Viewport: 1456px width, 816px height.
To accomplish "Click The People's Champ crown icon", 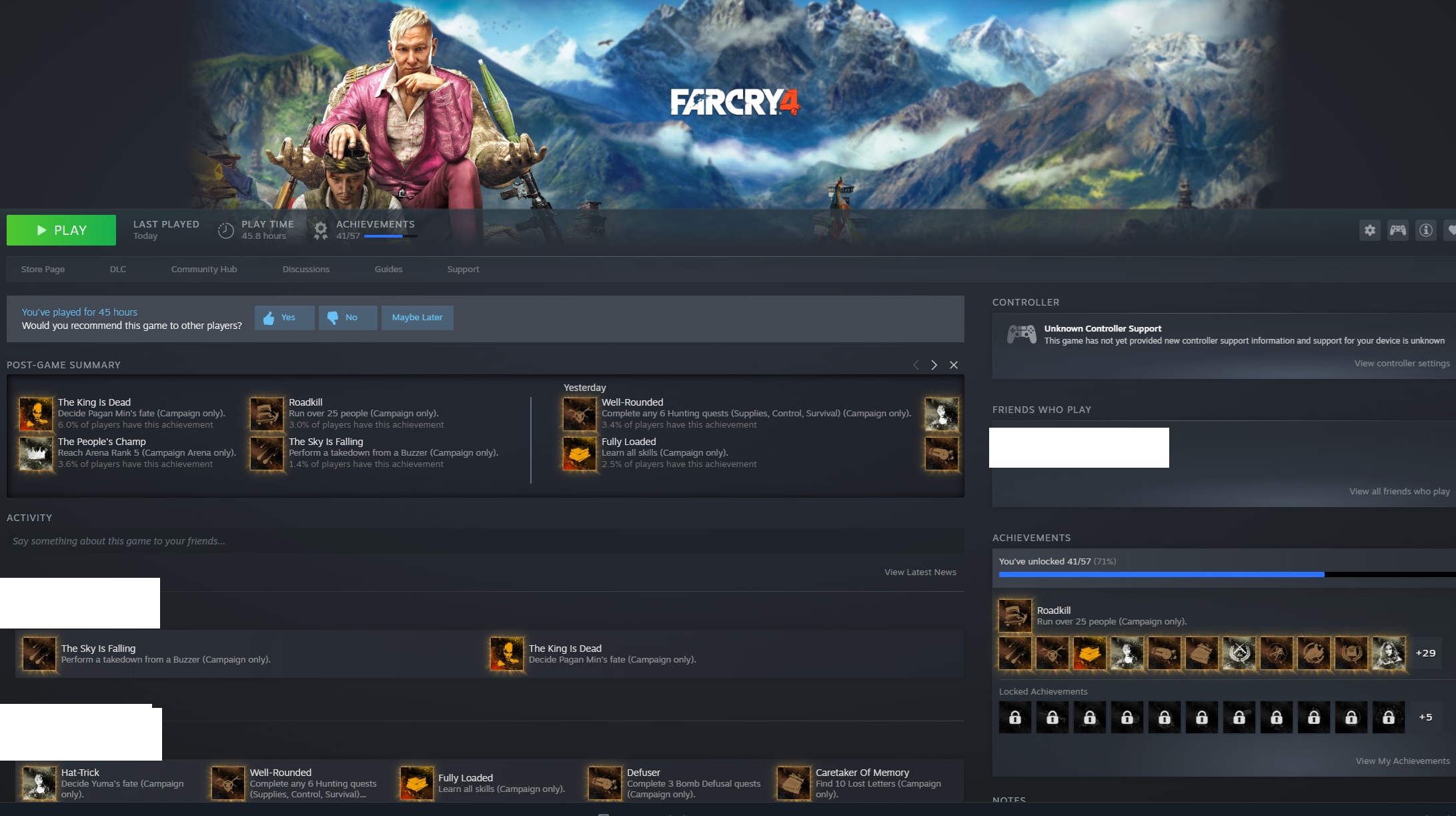I will click(35, 453).
